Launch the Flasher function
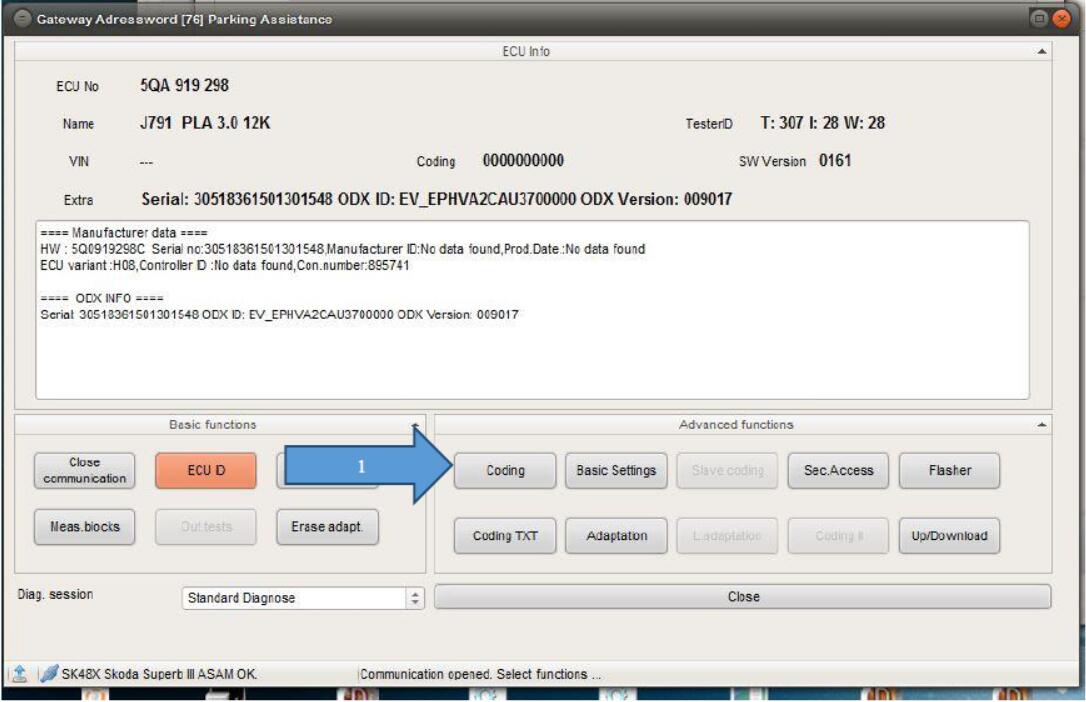 tap(950, 471)
